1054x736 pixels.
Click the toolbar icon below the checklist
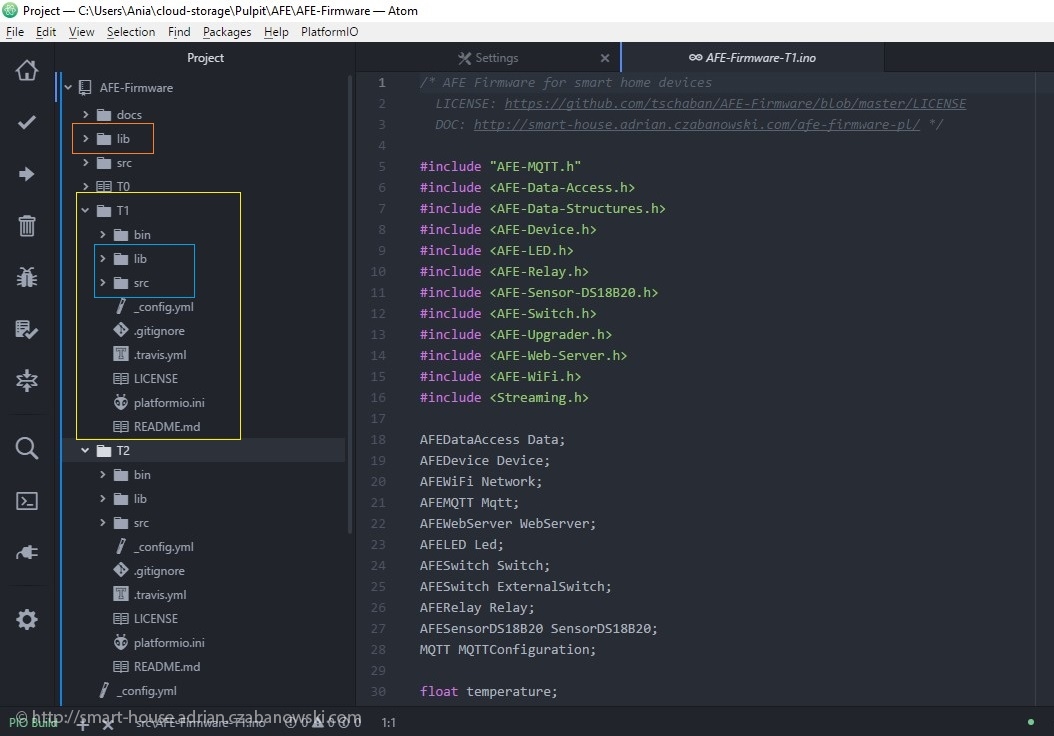(x=27, y=380)
